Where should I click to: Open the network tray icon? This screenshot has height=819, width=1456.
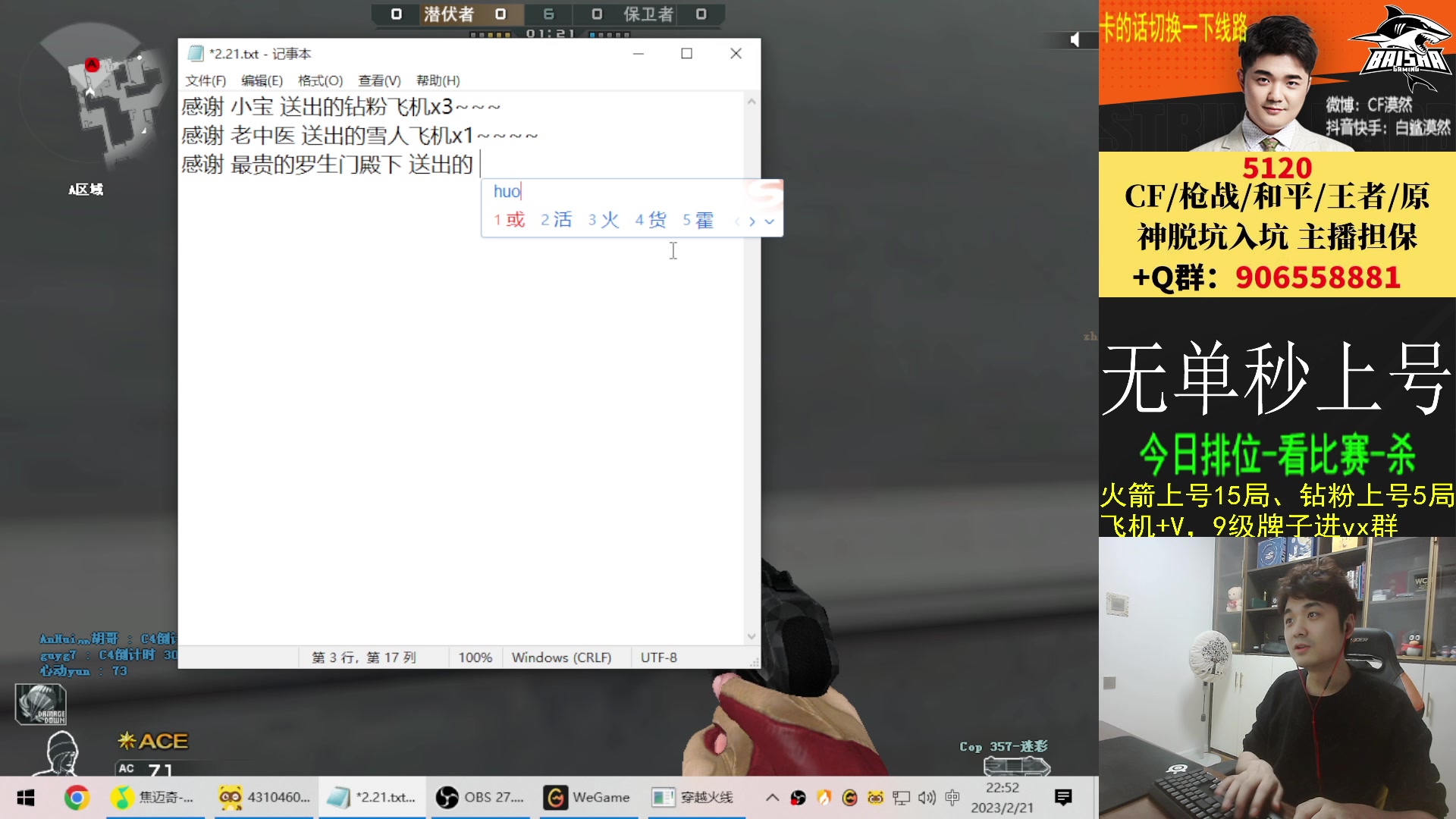901,798
